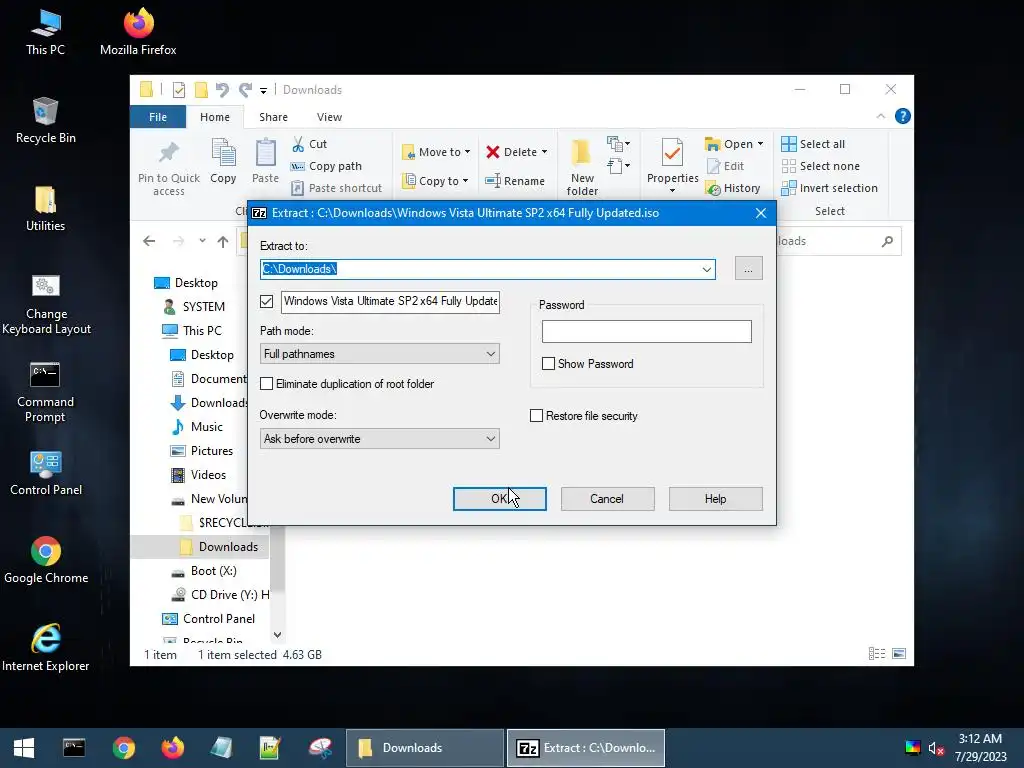Click Select none in ribbon
1024x768 pixels.
pos(821,166)
